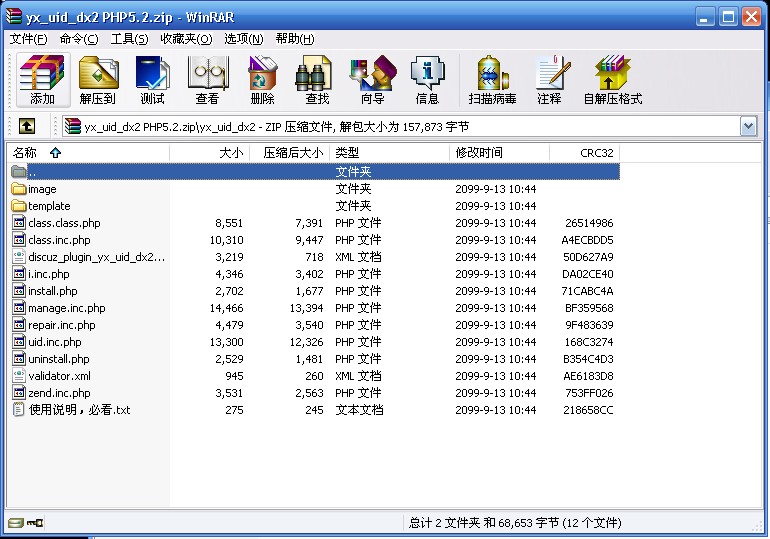770x539 pixels.
Task: Click CRC32 value DA02CE40
Action: point(588,274)
